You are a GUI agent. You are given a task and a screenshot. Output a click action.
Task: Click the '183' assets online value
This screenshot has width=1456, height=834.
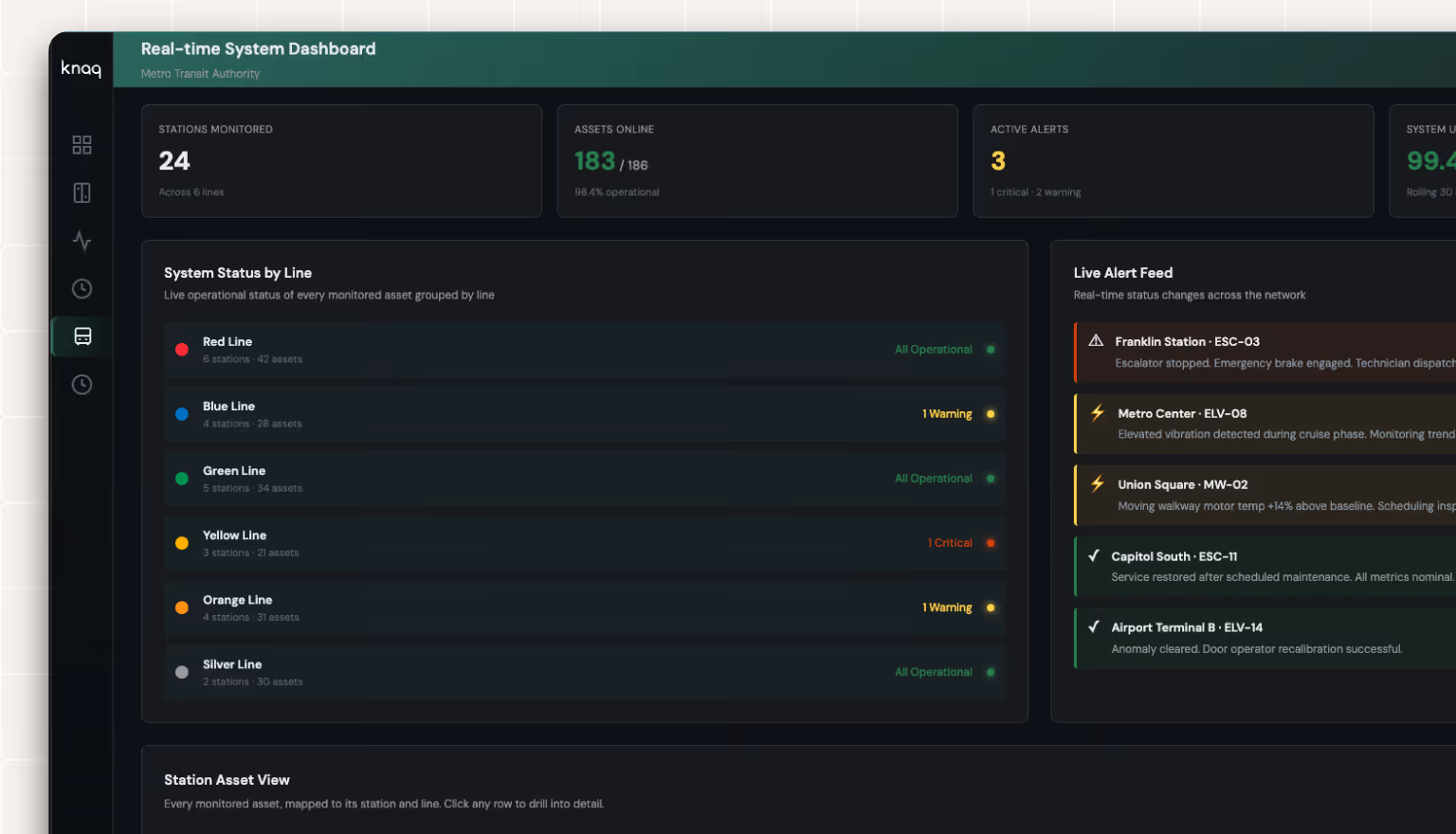point(594,161)
